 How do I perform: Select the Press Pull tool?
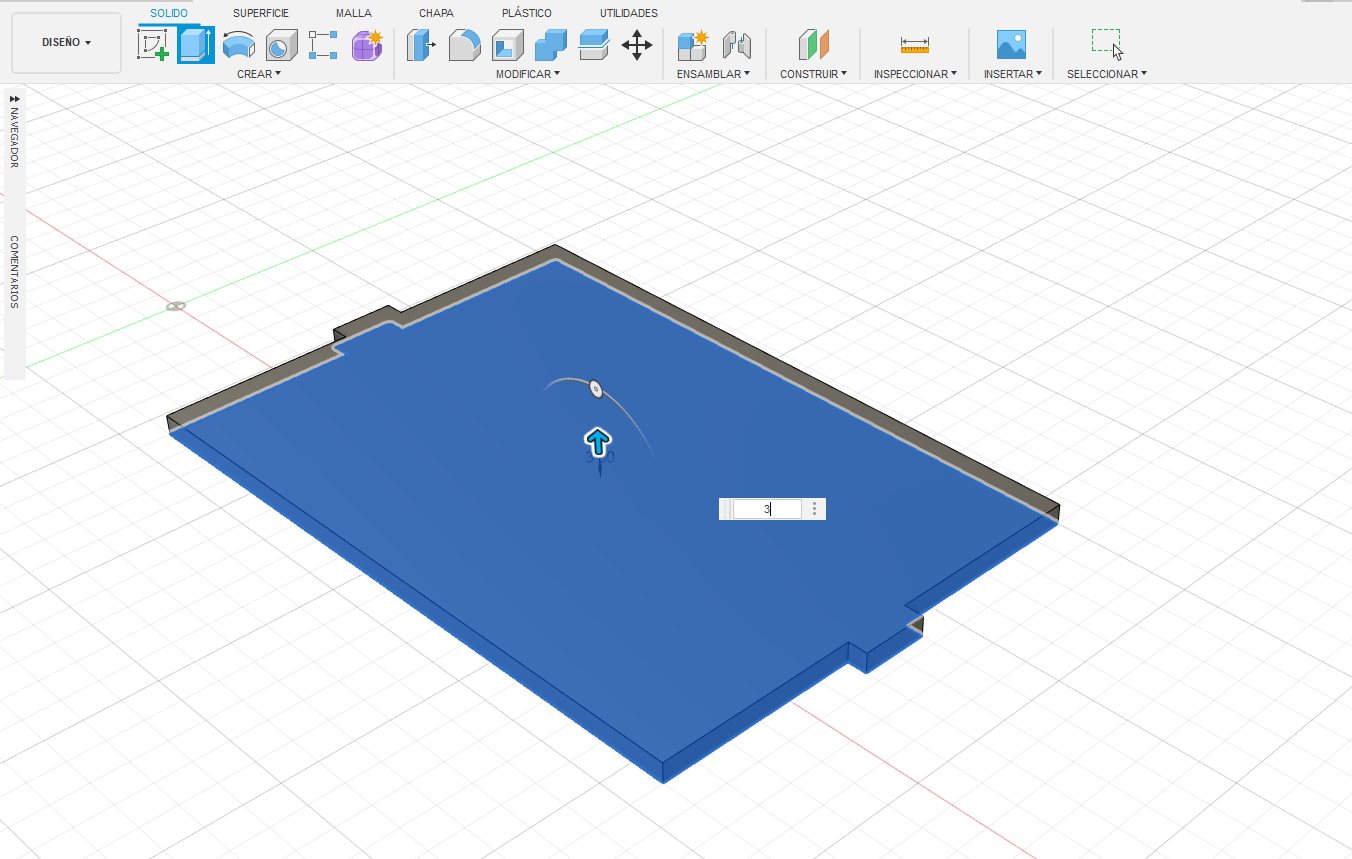point(422,46)
